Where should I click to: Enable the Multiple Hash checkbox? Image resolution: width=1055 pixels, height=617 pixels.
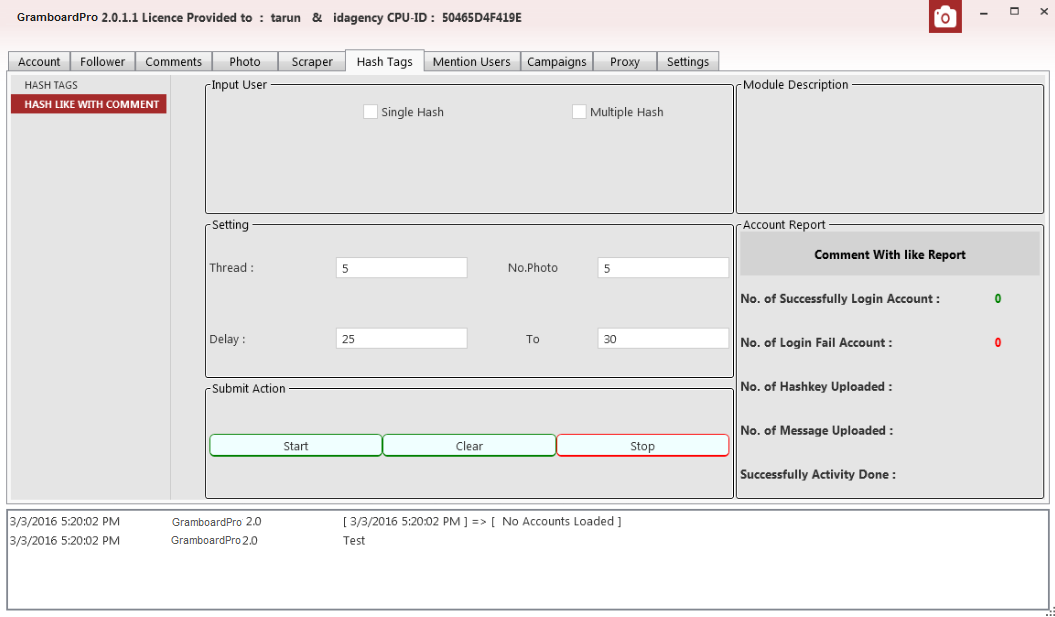[x=579, y=112]
